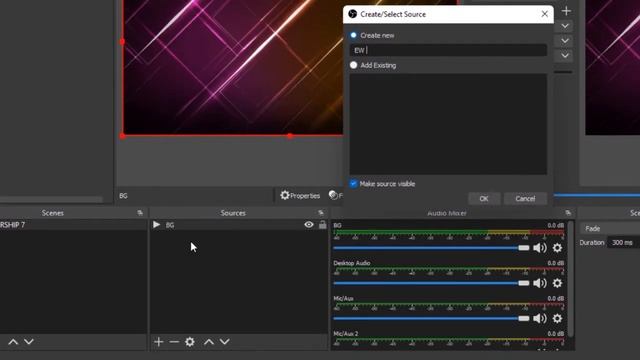Adjust the Mic/Aux volume slider
640x360 pixels.
point(431,318)
